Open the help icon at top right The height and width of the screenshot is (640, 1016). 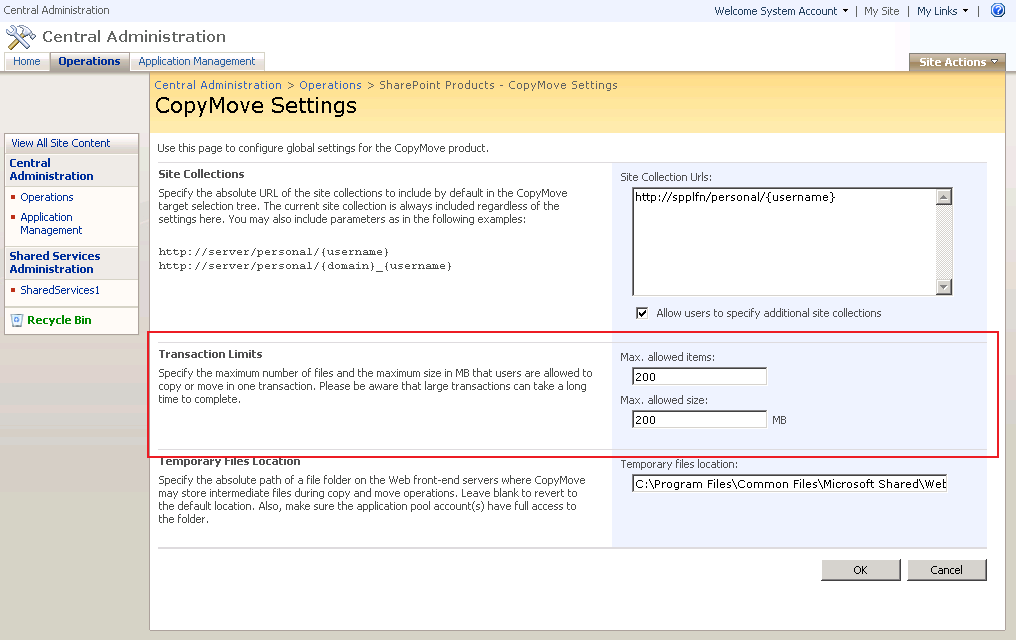998,10
